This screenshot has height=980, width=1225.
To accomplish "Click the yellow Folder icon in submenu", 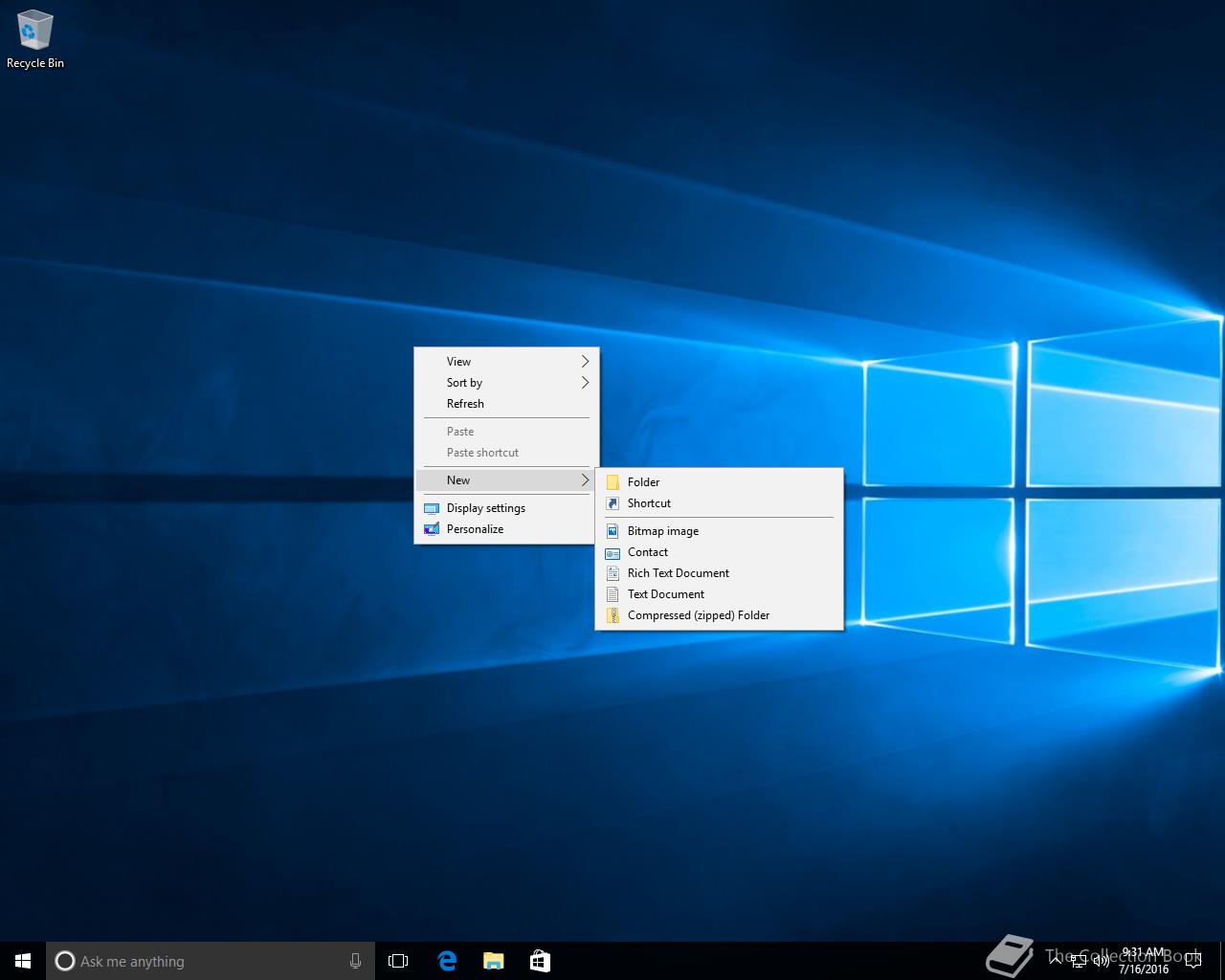I will click(x=612, y=482).
